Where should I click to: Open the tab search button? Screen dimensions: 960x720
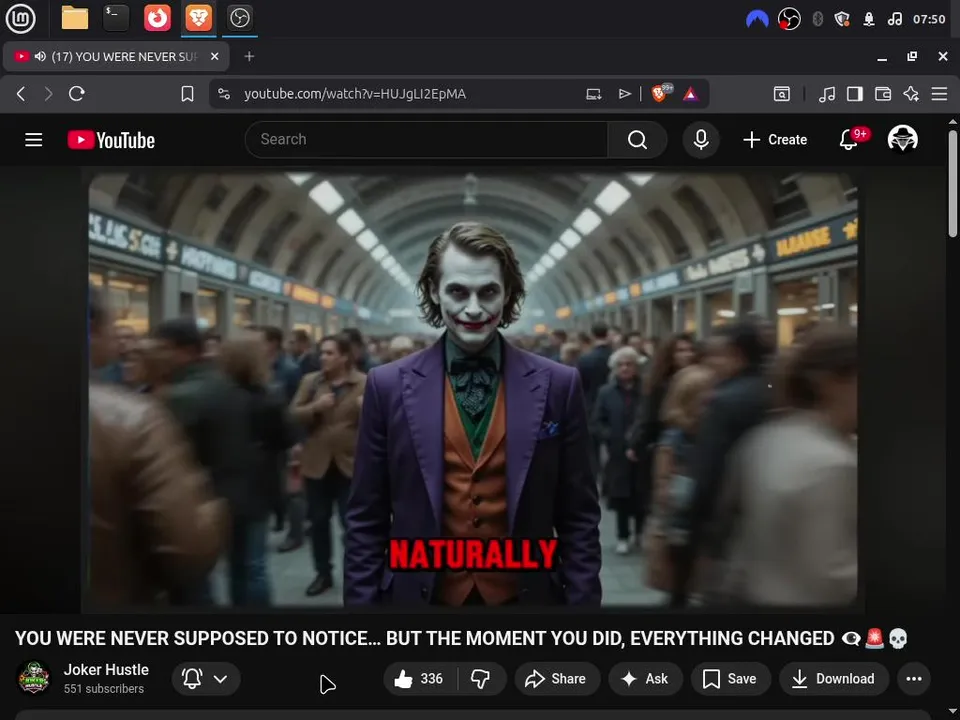click(782, 94)
